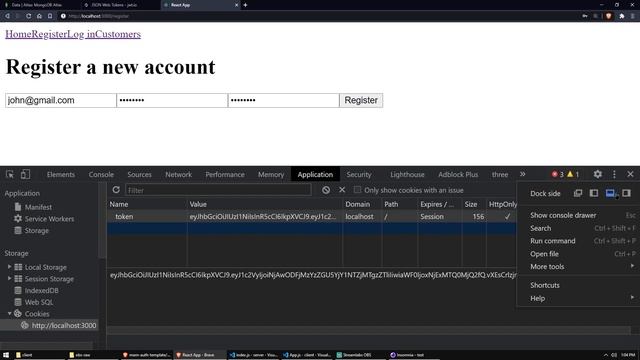Choose Show console drawer menu item
640x360 pixels.
pyautogui.click(x=578, y=215)
